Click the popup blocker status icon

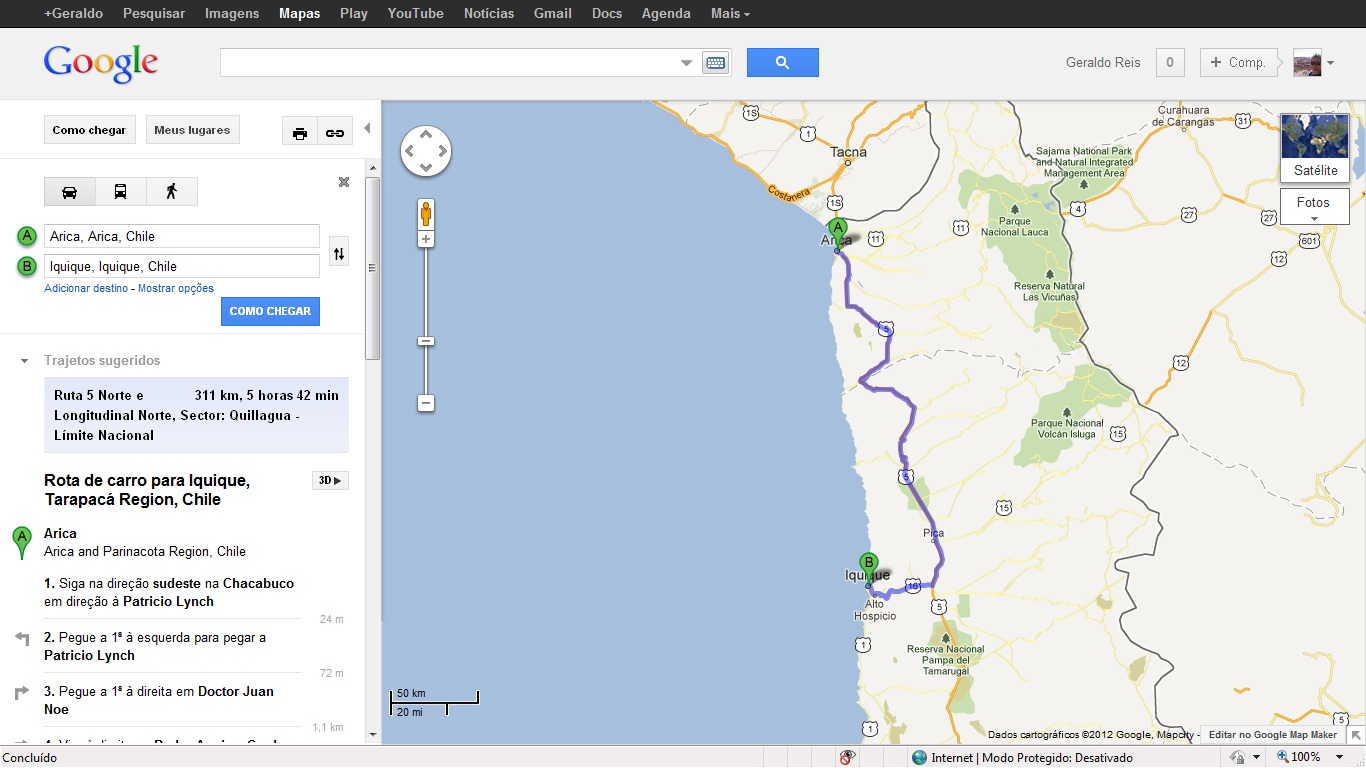pos(847,757)
